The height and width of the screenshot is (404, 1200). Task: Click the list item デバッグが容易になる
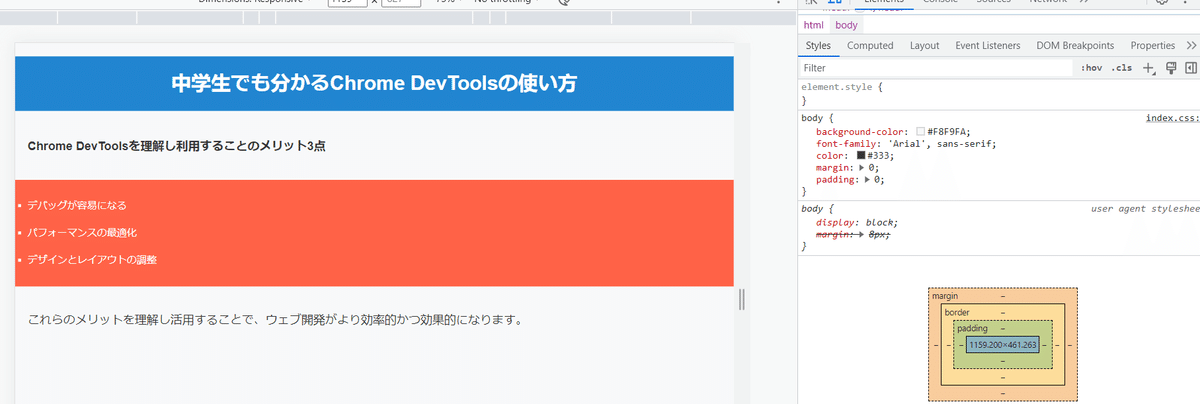(x=77, y=205)
